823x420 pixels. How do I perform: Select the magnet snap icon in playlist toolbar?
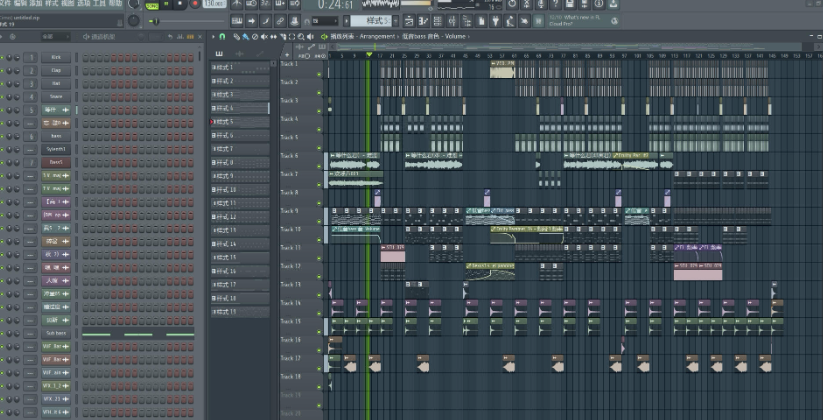click(223, 37)
